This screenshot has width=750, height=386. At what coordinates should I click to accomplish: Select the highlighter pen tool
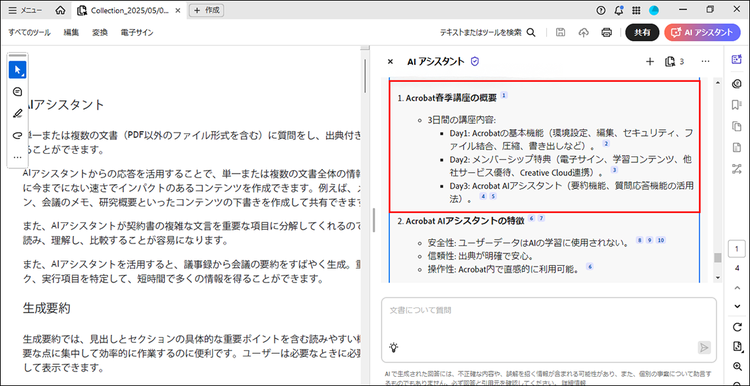tap(18, 113)
